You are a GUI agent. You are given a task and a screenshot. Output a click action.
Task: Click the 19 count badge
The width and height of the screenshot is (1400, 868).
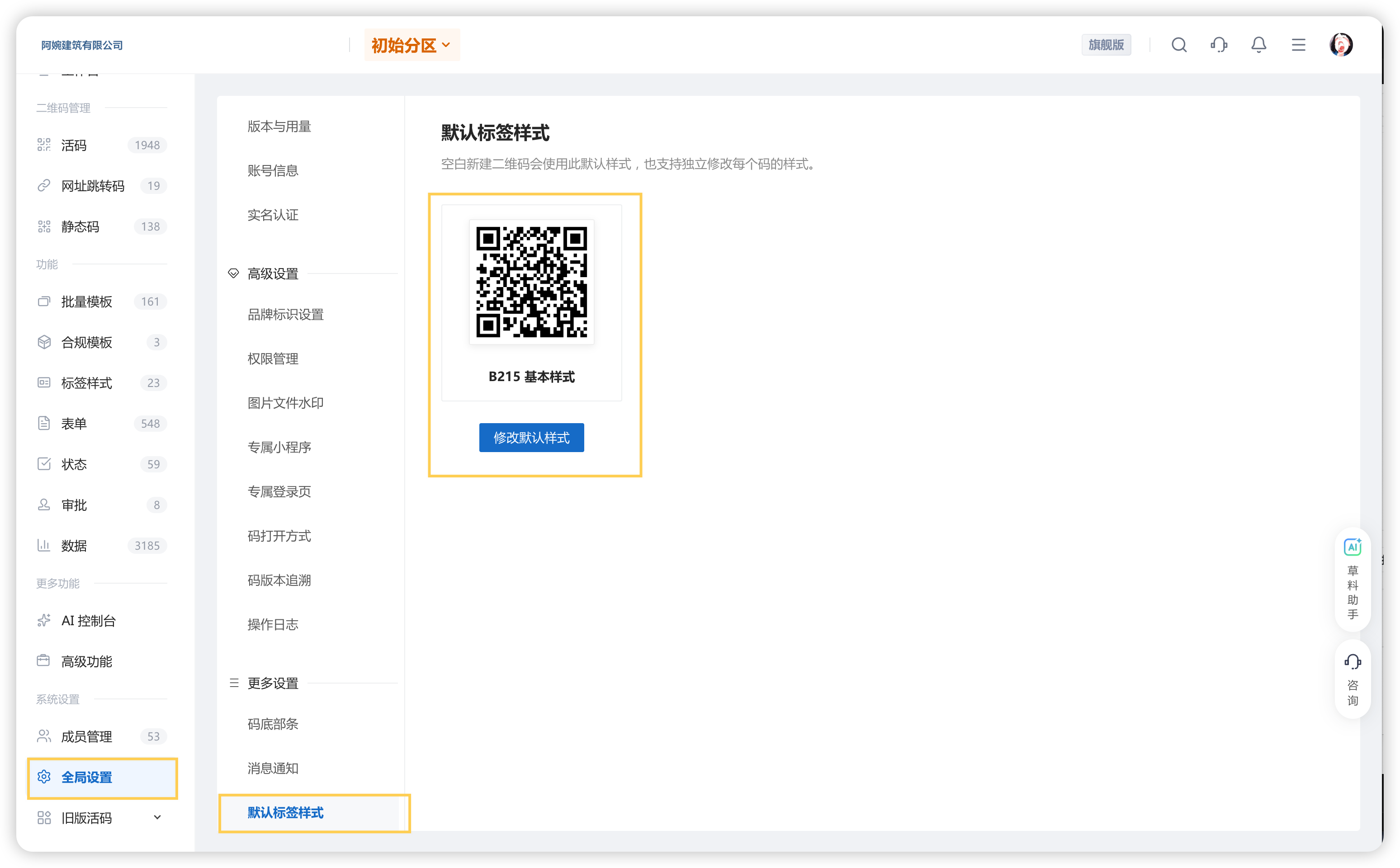click(153, 185)
